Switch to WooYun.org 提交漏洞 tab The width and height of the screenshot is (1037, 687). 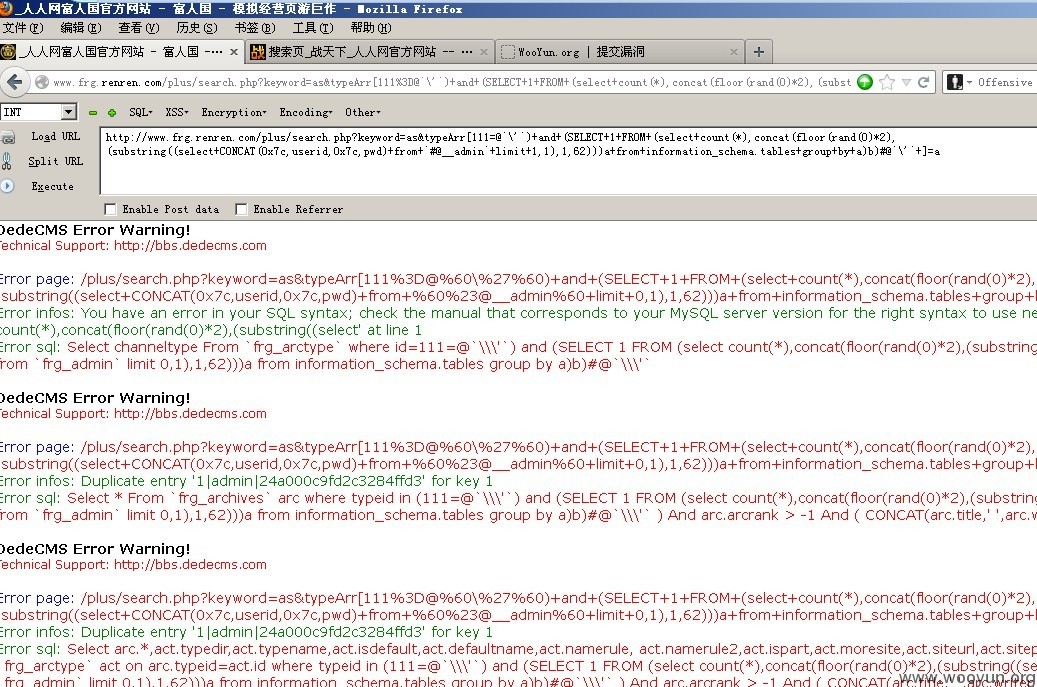click(x=619, y=52)
